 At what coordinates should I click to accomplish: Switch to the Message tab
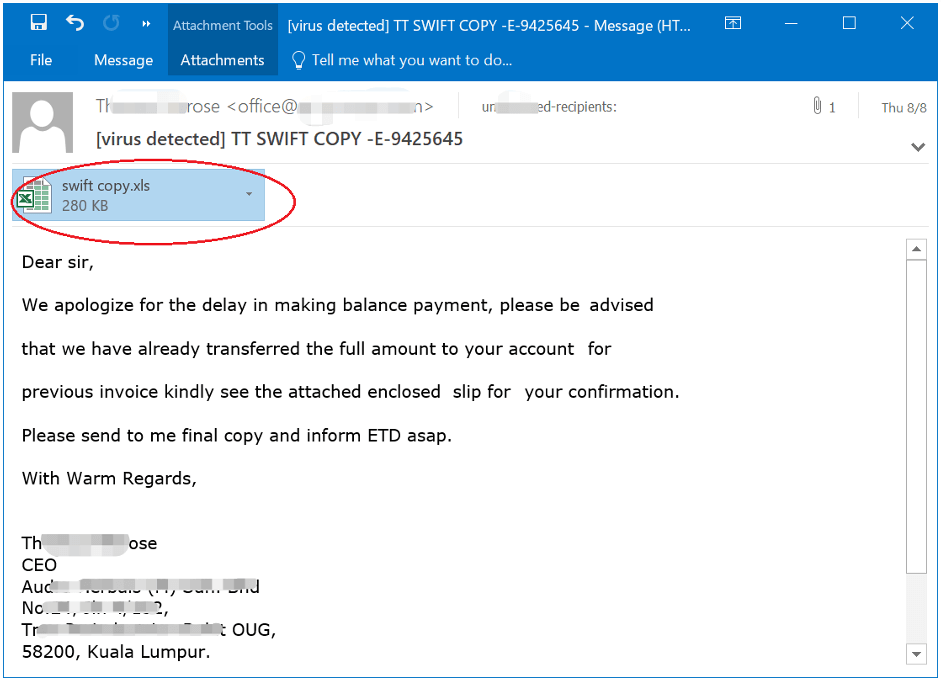pyautogui.click(x=123, y=60)
